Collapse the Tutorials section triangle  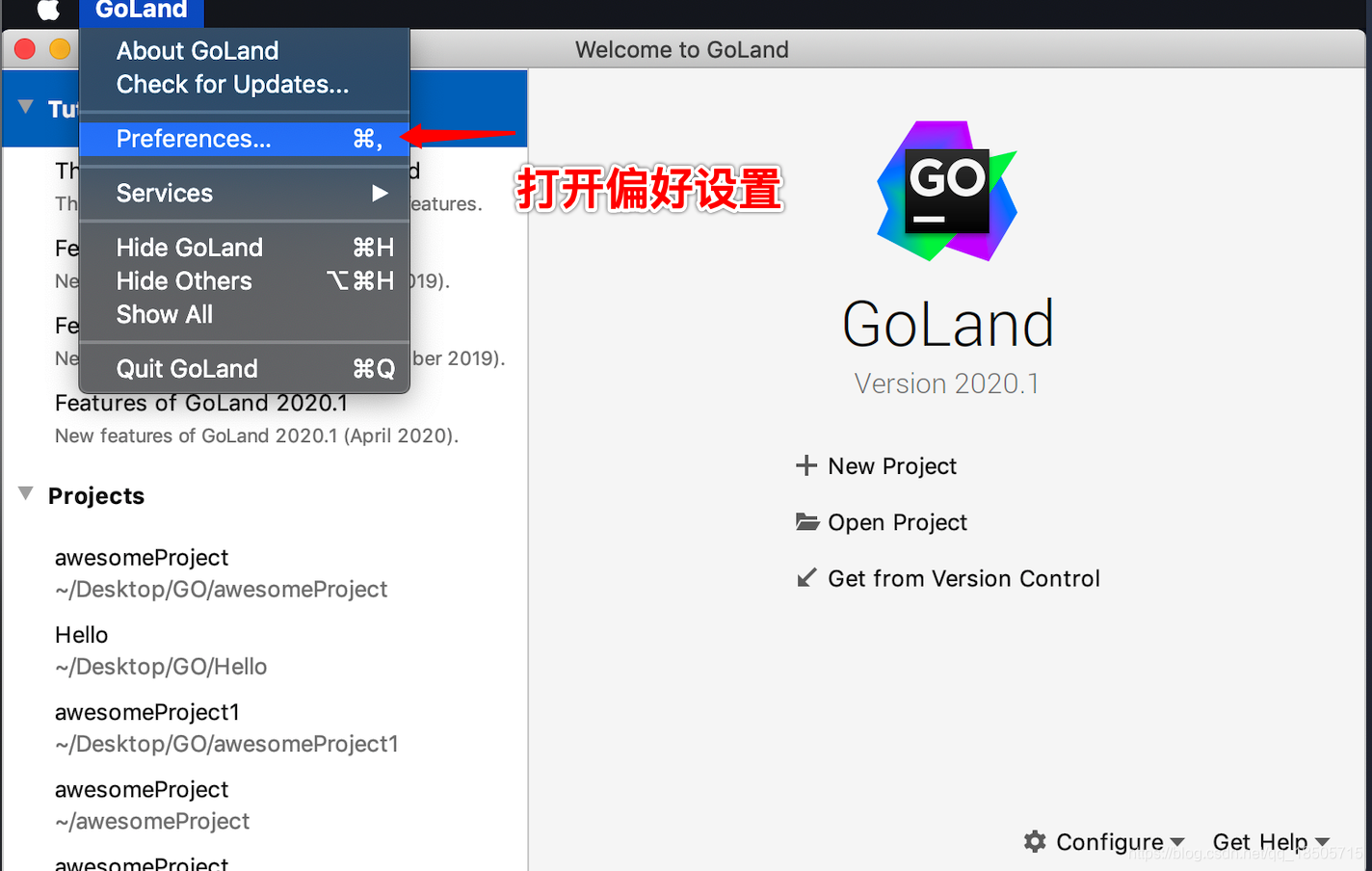(x=26, y=107)
